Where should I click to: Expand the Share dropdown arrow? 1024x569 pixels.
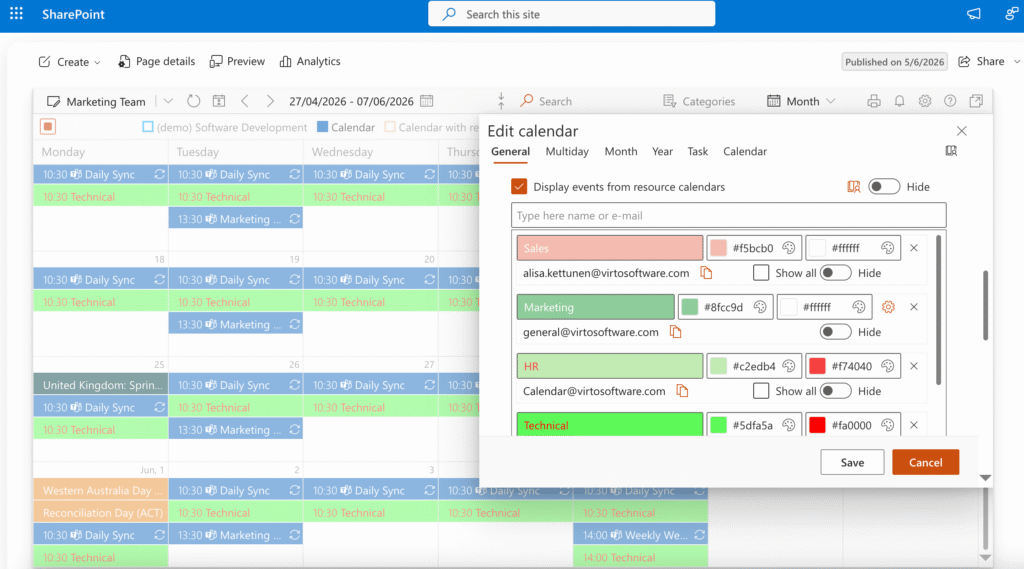coord(1017,61)
